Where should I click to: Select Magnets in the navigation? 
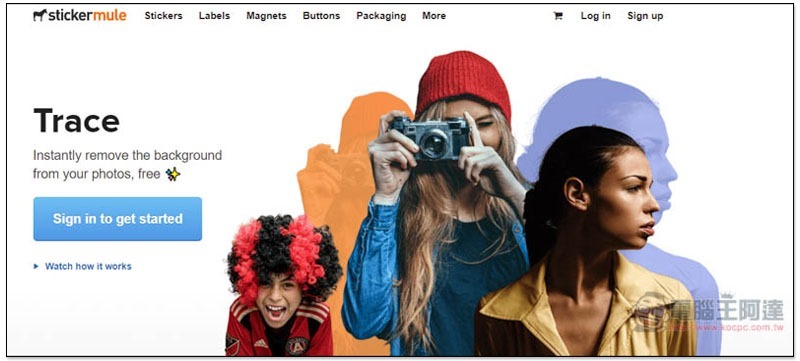266,16
